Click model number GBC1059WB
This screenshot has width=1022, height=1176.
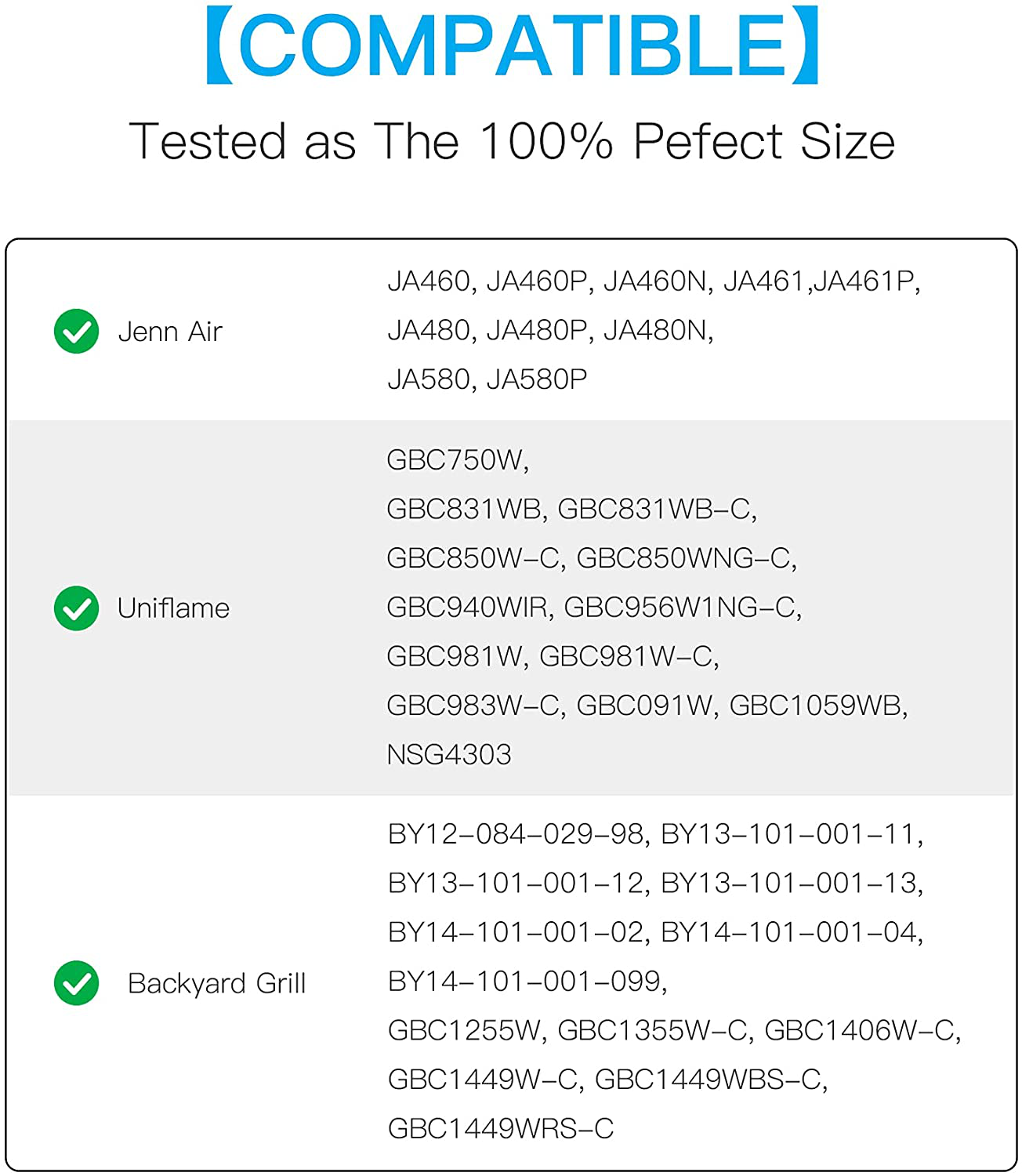tap(815, 706)
